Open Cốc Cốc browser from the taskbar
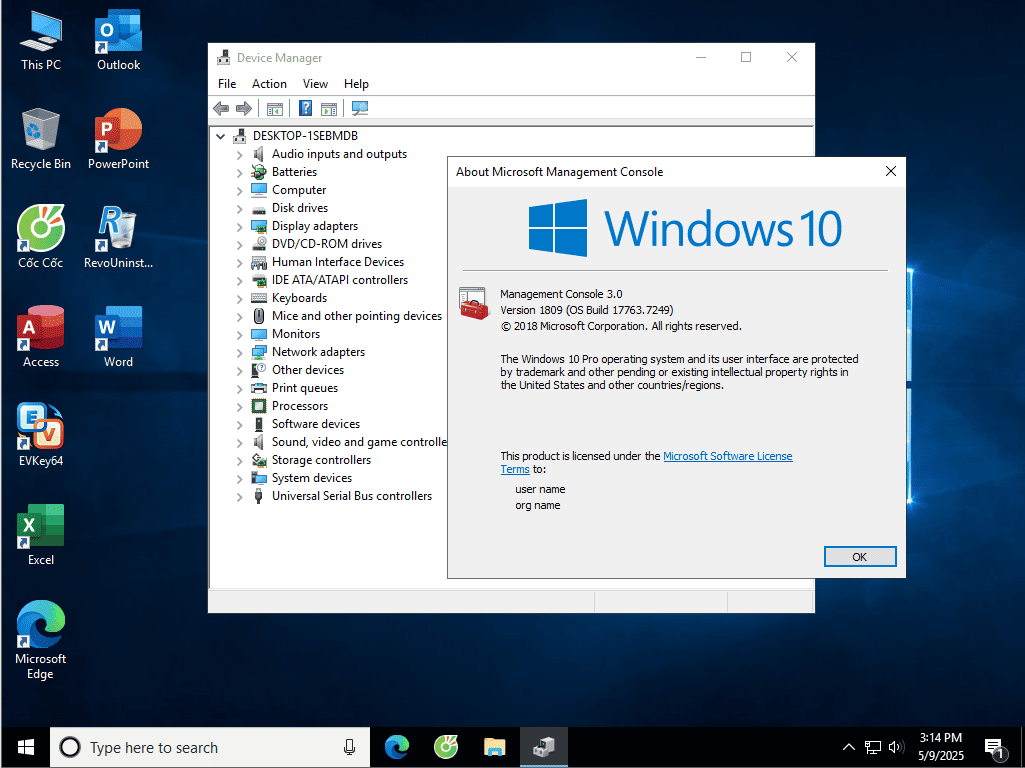 [446, 746]
